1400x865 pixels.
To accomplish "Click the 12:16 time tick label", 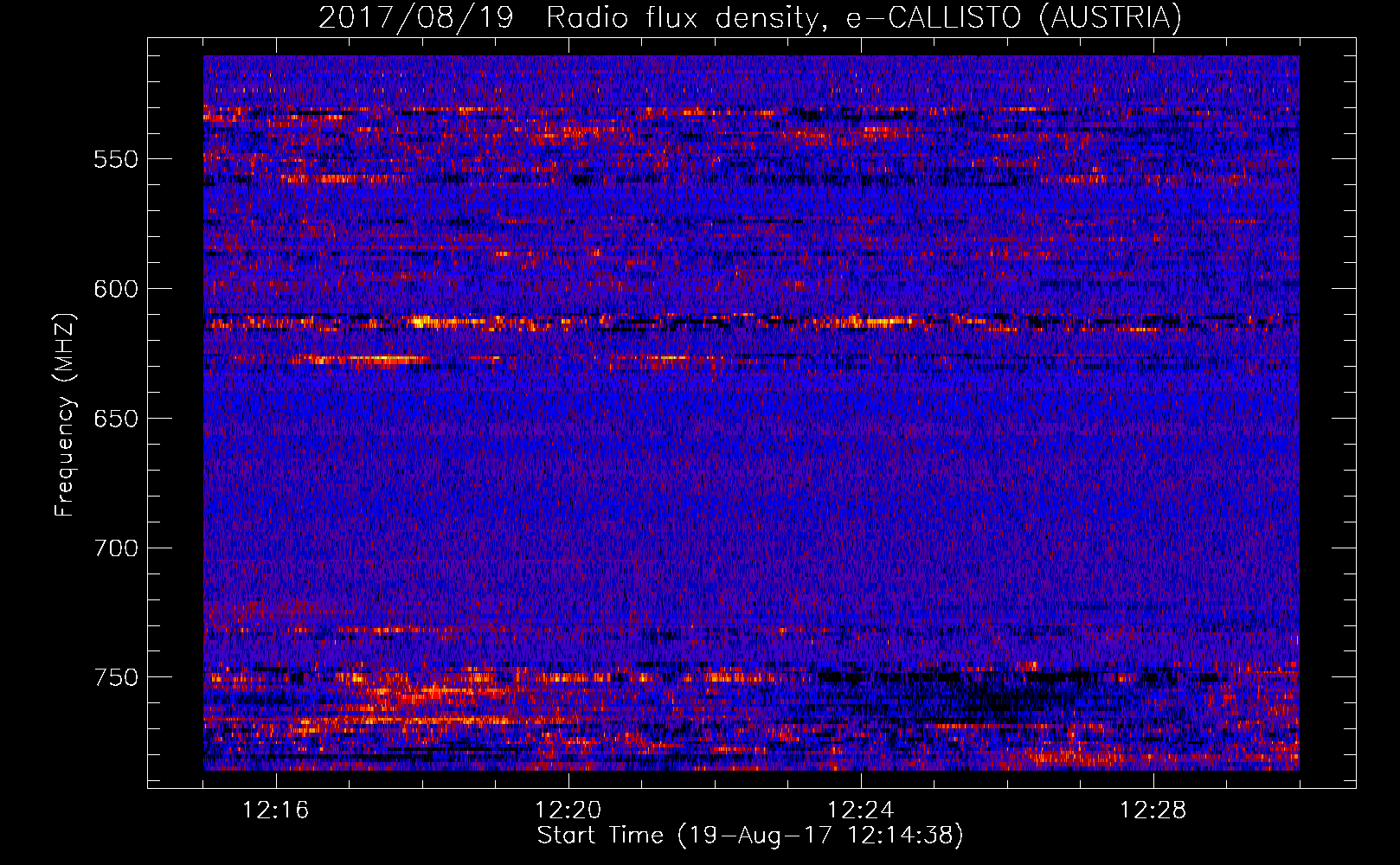I will point(276,810).
